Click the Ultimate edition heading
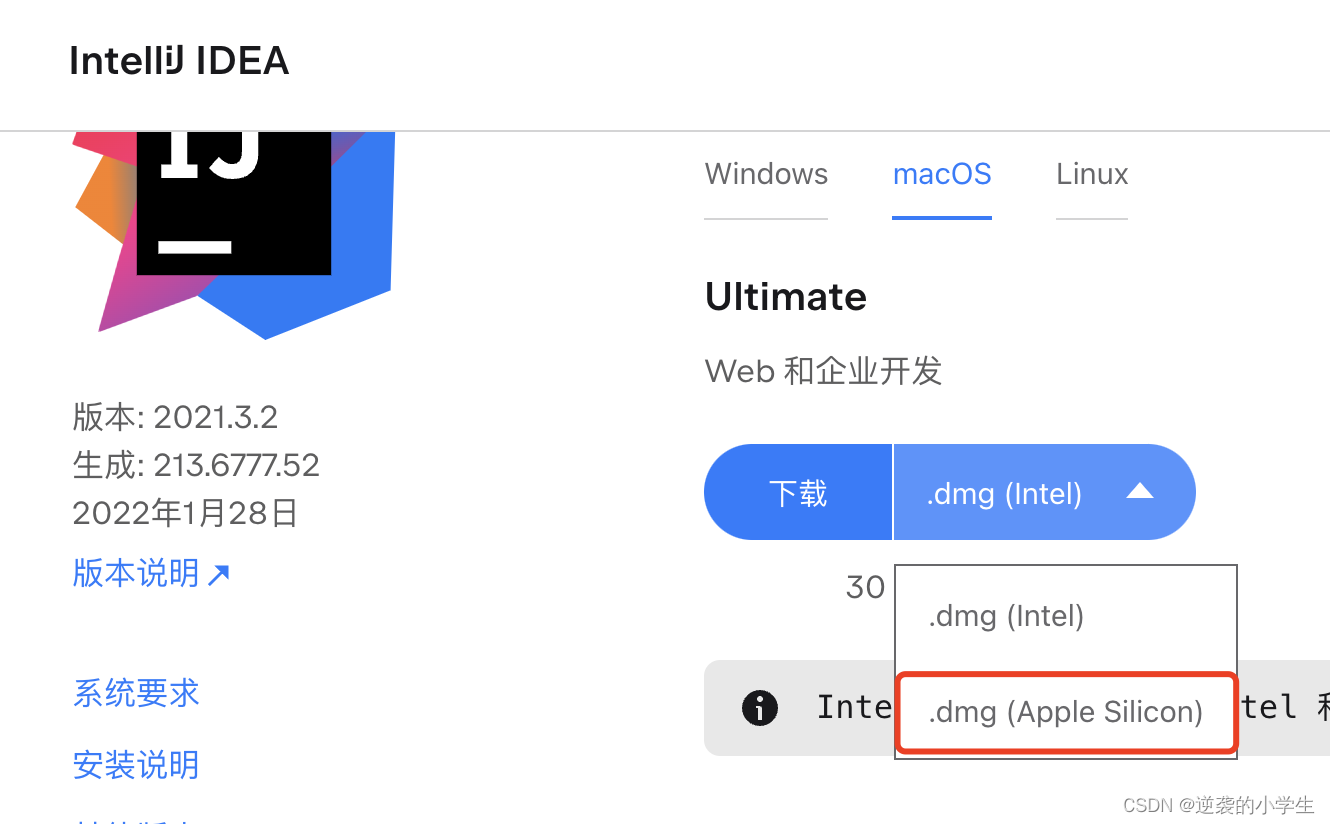 tap(786, 297)
